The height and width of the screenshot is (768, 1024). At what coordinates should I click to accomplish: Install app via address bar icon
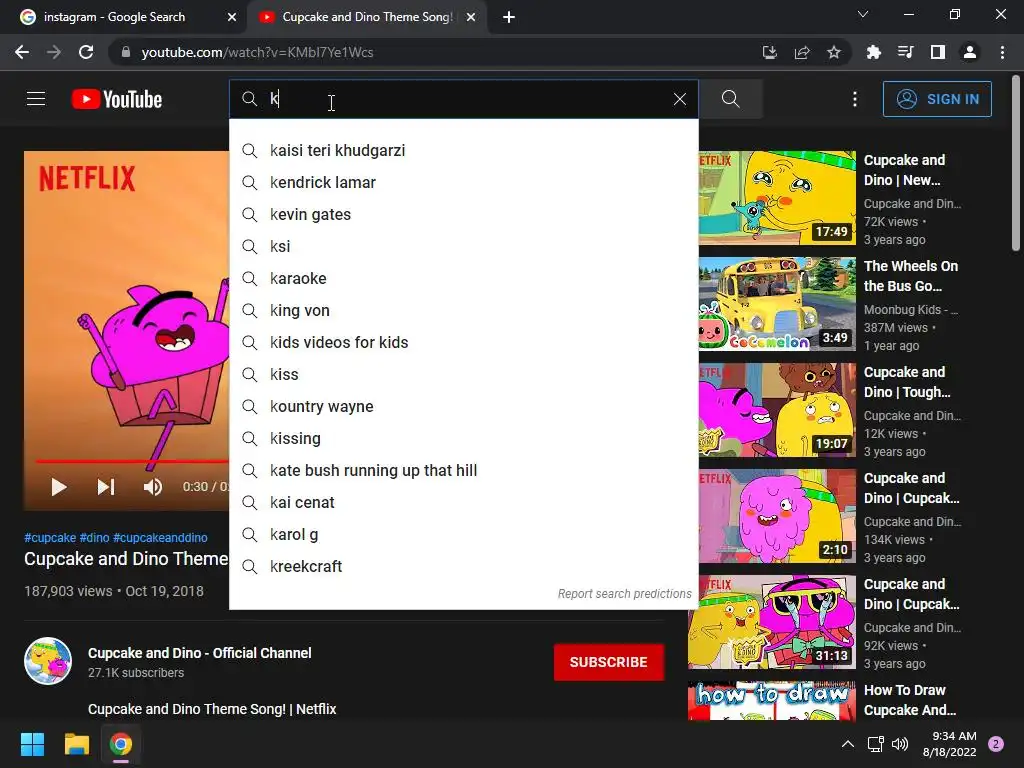(770, 52)
